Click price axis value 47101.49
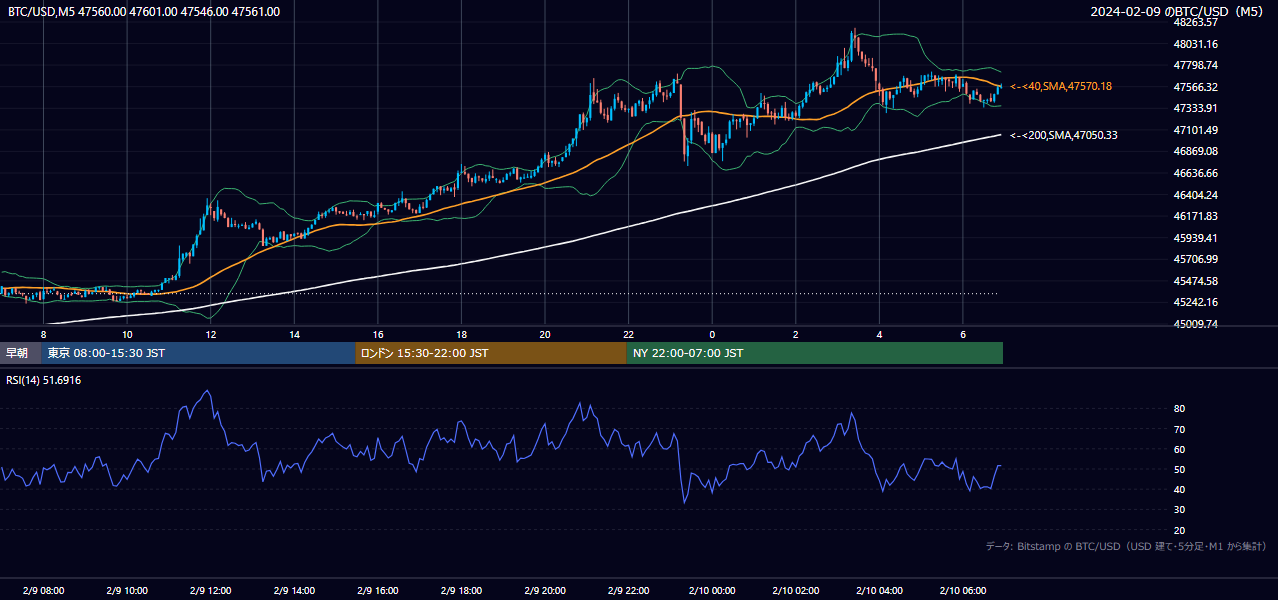1278x600 pixels. pos(1195,130)
